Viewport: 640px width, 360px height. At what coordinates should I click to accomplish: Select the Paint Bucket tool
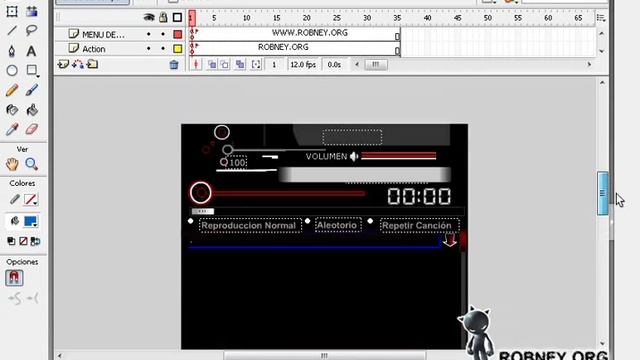pos(31,110)
